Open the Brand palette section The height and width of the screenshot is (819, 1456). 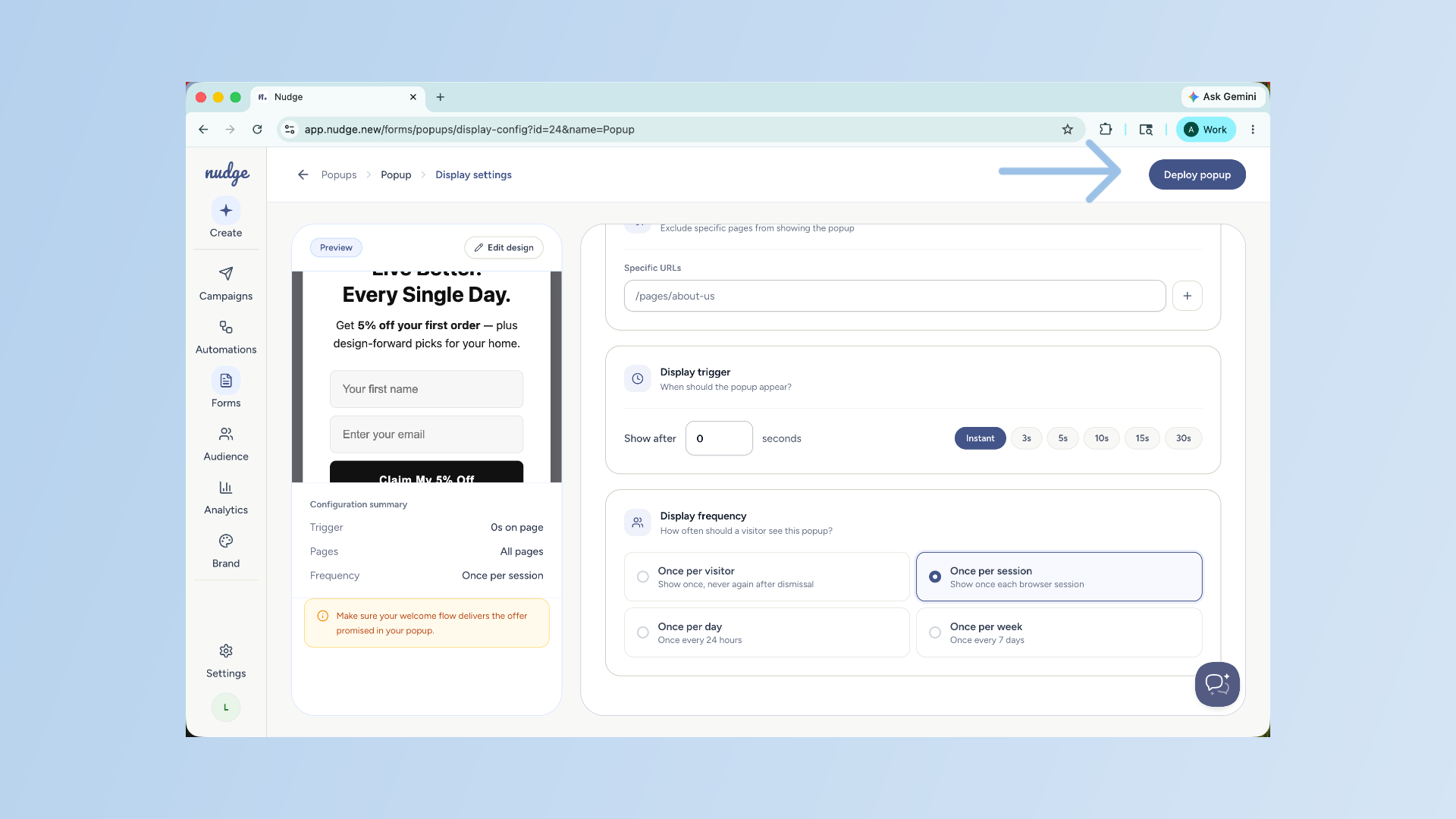pos(226,551)
